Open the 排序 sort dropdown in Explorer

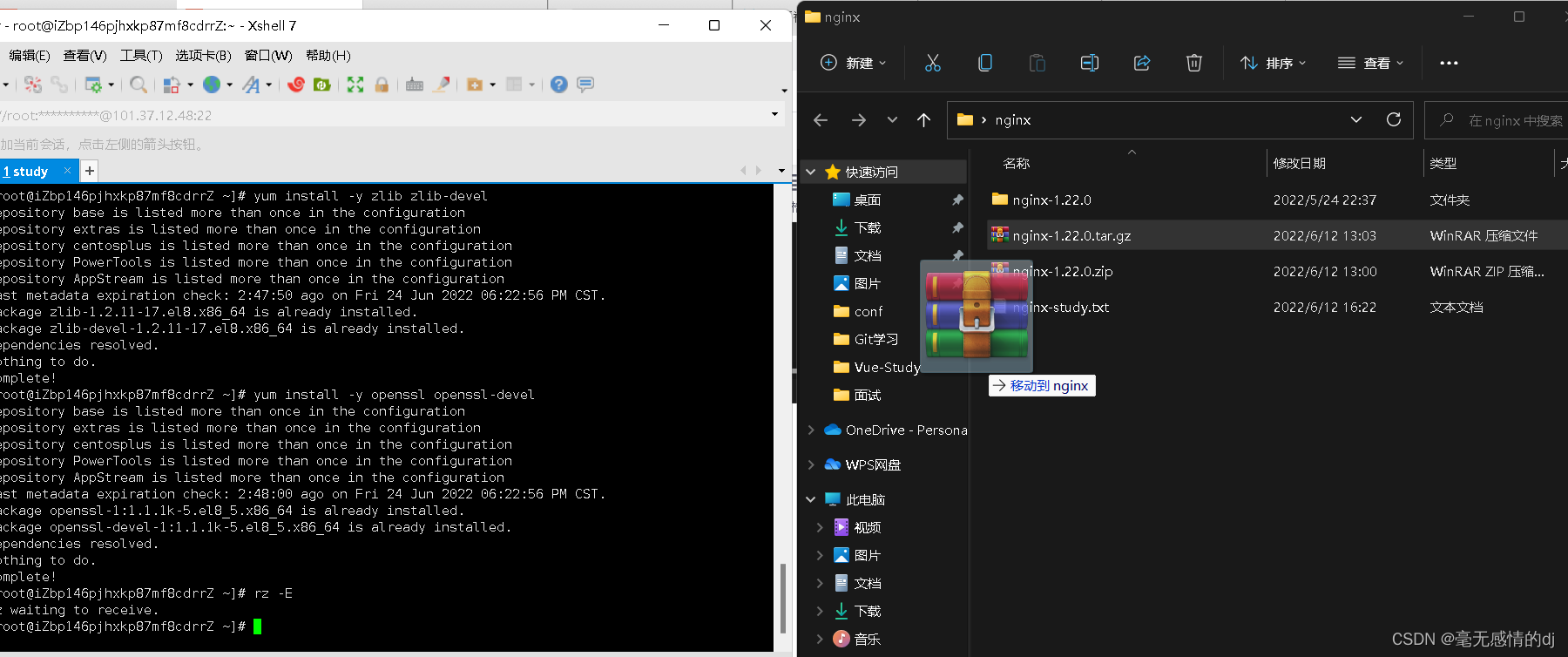coord(1273,63)
